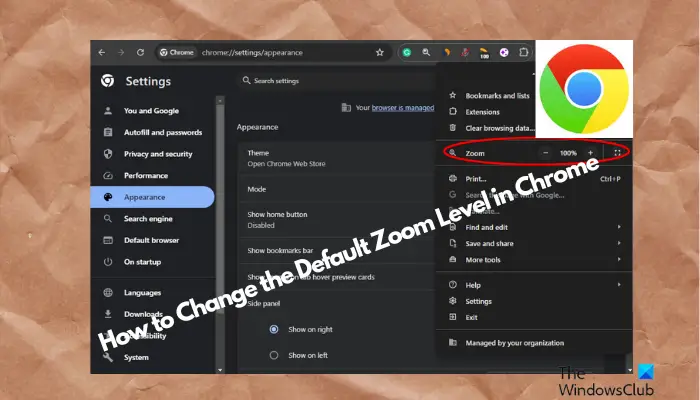Reload the page with the refresh icon
The image size is (700, 400).
[140, 52]
